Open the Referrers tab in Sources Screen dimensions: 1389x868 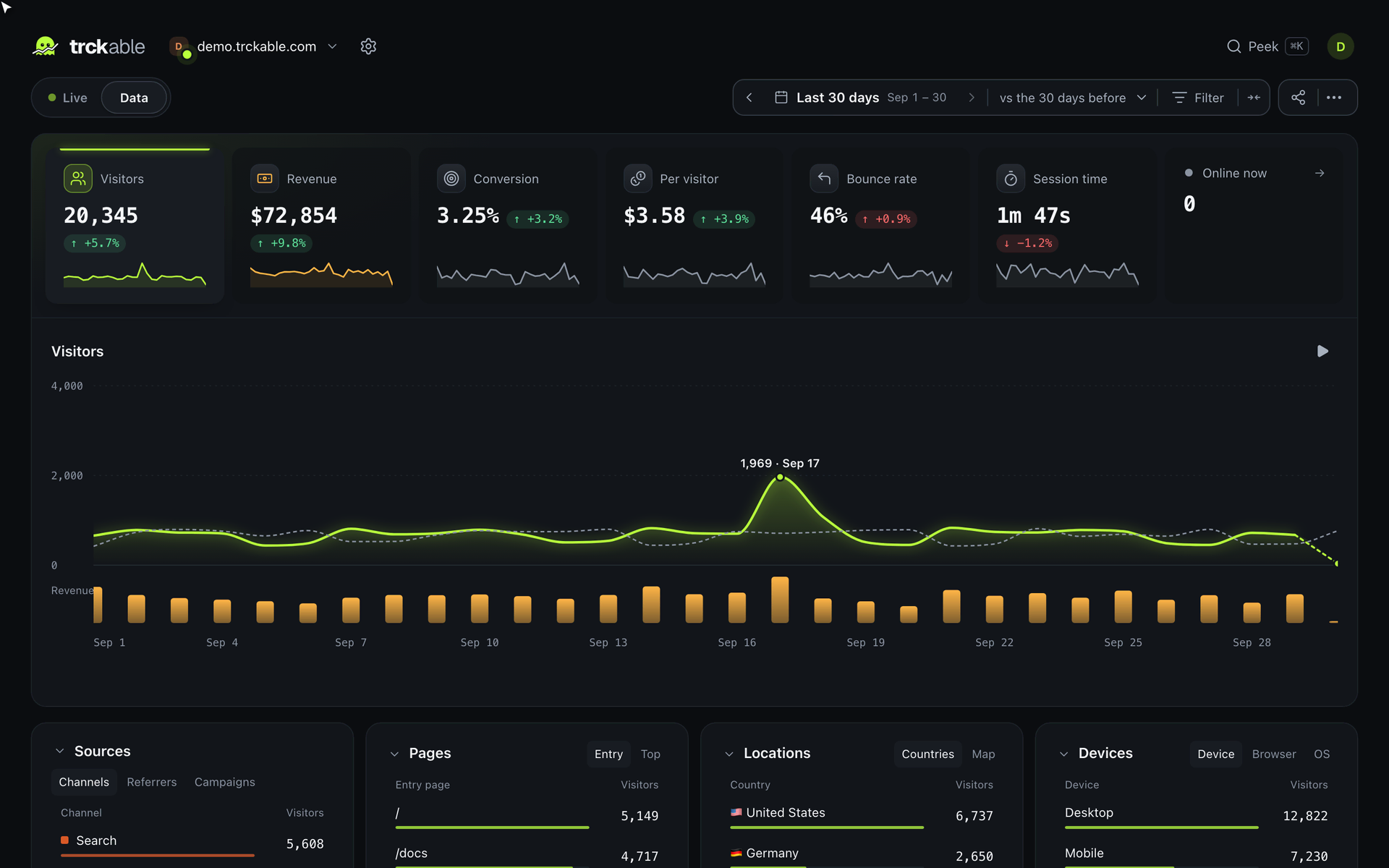pyautogui.click(x=151, y=782)
